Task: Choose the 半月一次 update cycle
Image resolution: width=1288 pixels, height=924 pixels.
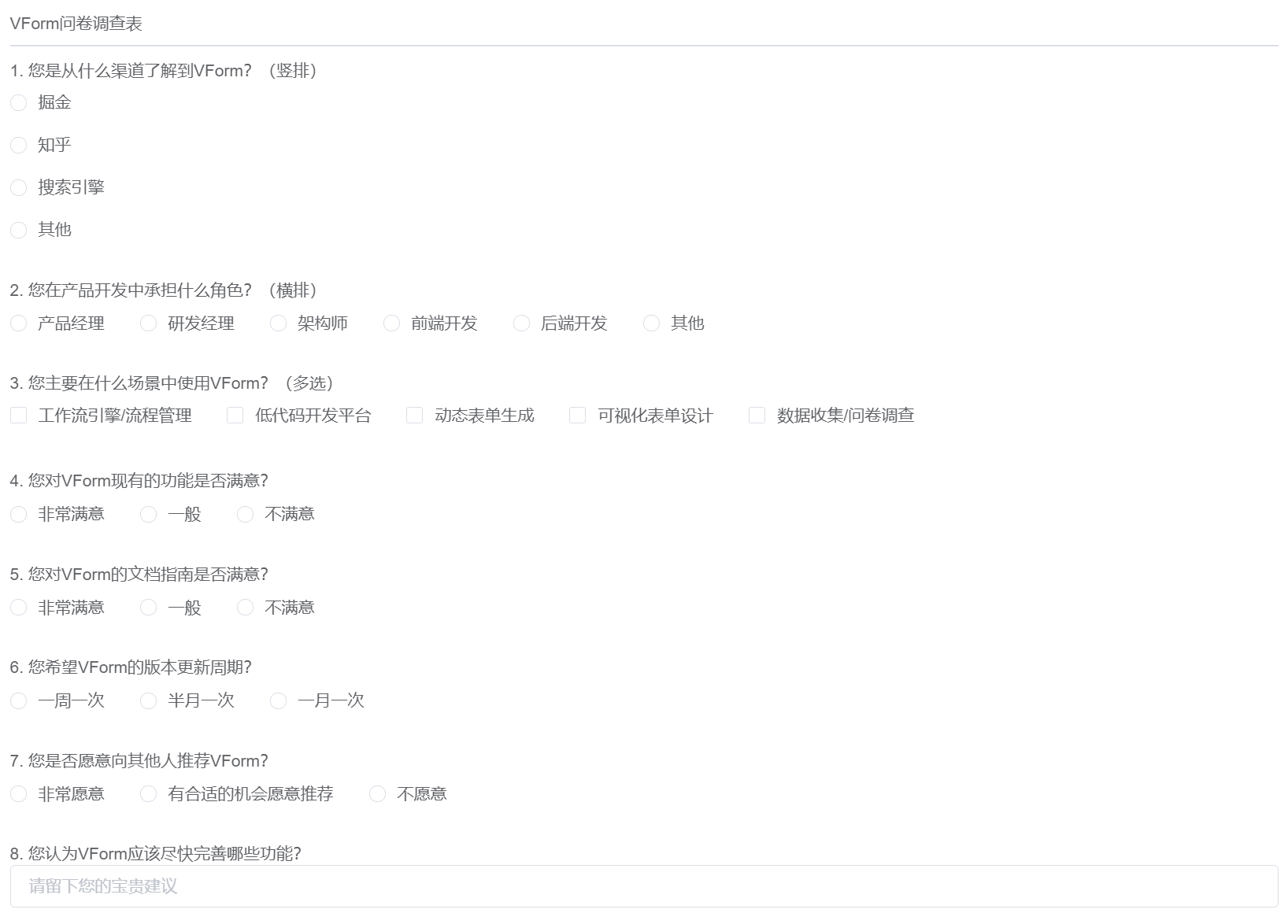Action: click(149, 701)
